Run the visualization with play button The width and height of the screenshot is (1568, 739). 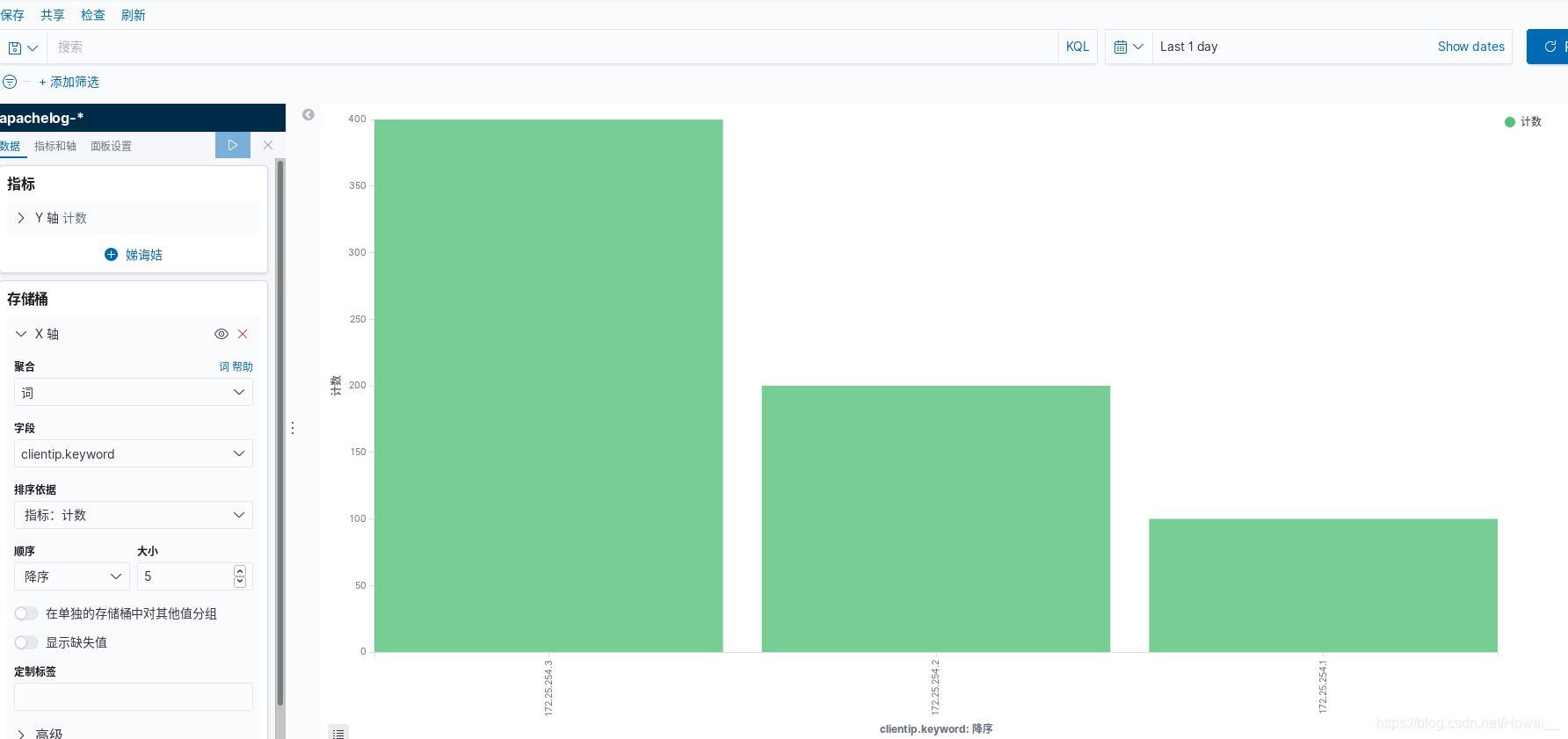coord(232,145)
